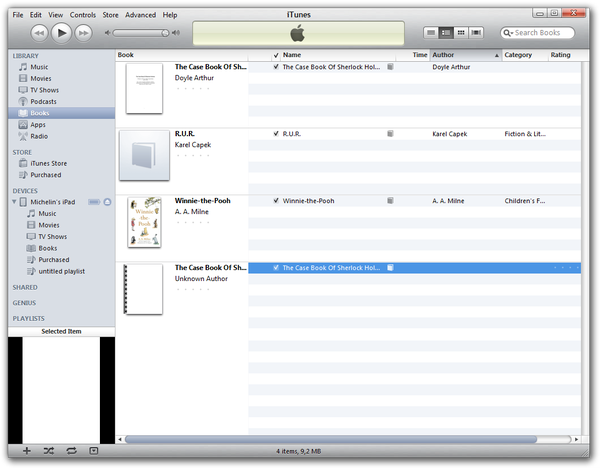Open the File menu
Viewport: 600px width, 468px height.
point(18,15)
